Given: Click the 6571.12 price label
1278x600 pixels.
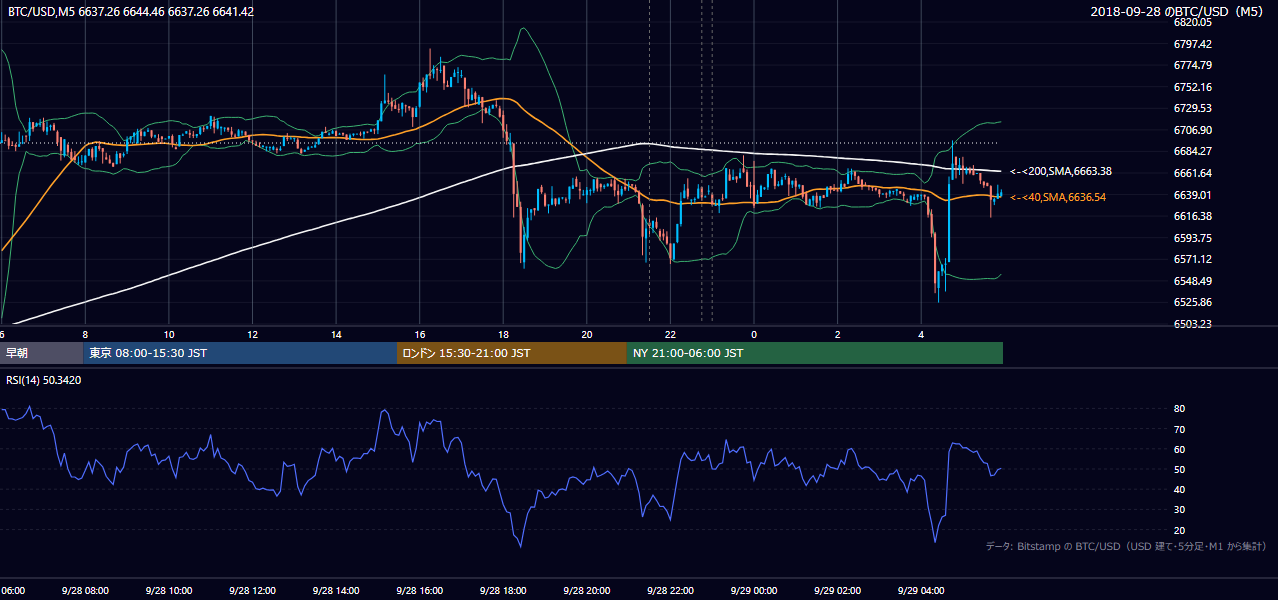Looking at the screenshot, I should 1193,259.
